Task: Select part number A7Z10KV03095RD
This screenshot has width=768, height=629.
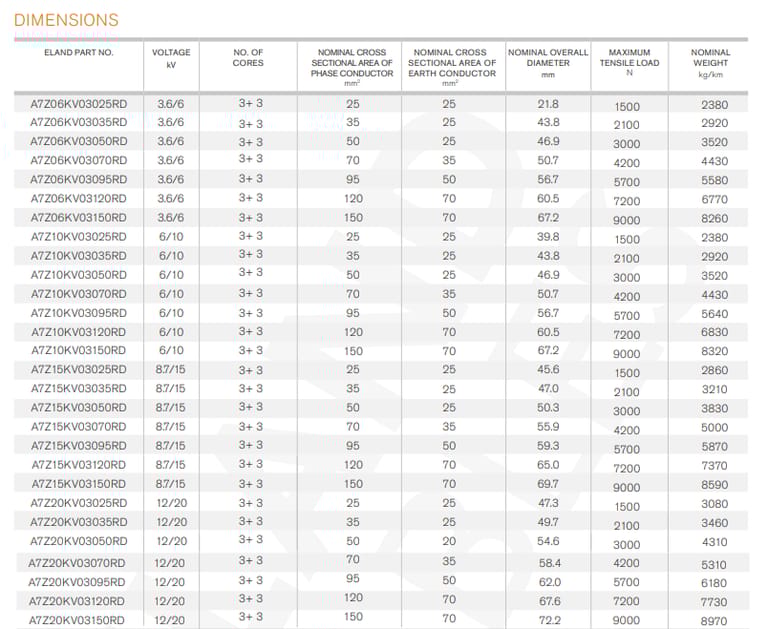Action: [x=79, y=313]
